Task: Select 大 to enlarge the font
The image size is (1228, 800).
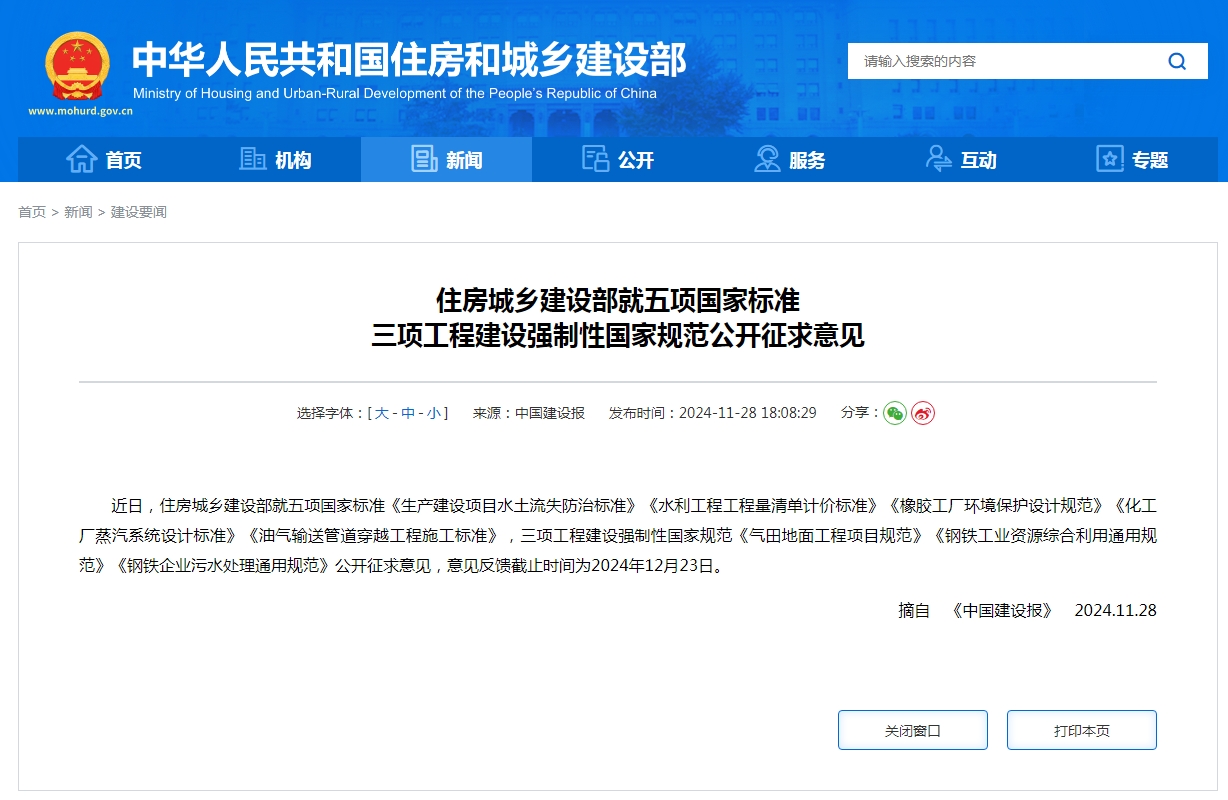Action: point(383,412)
